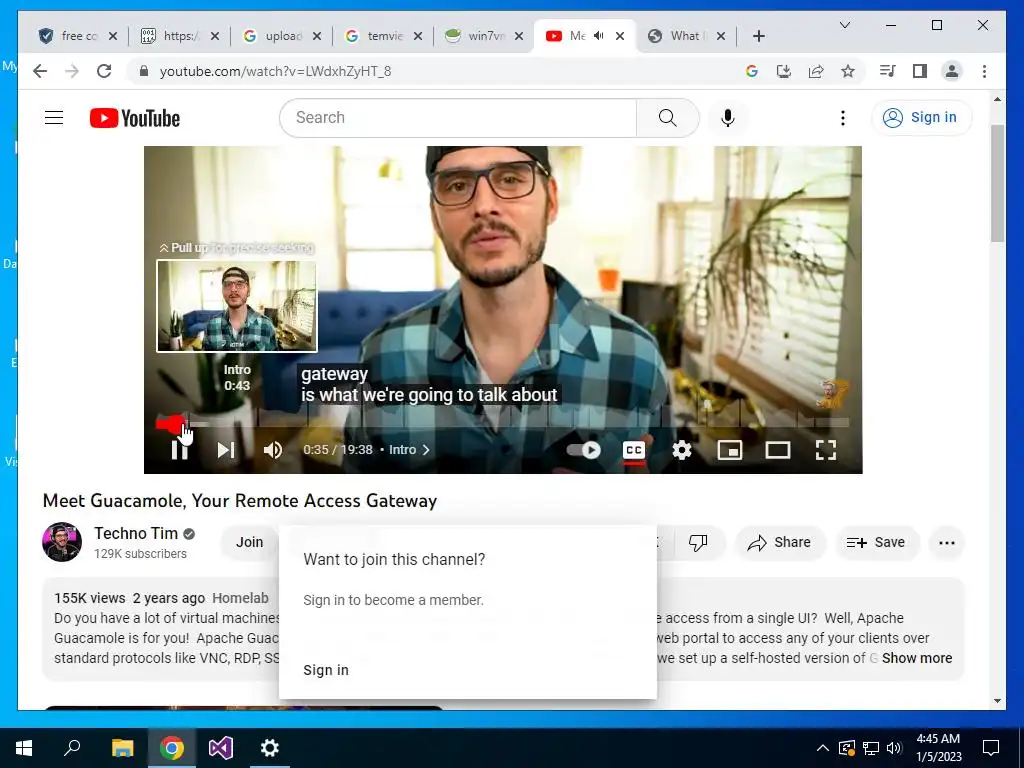
Task: Open the tab search dropdown arrow
Action: (844, 25)
